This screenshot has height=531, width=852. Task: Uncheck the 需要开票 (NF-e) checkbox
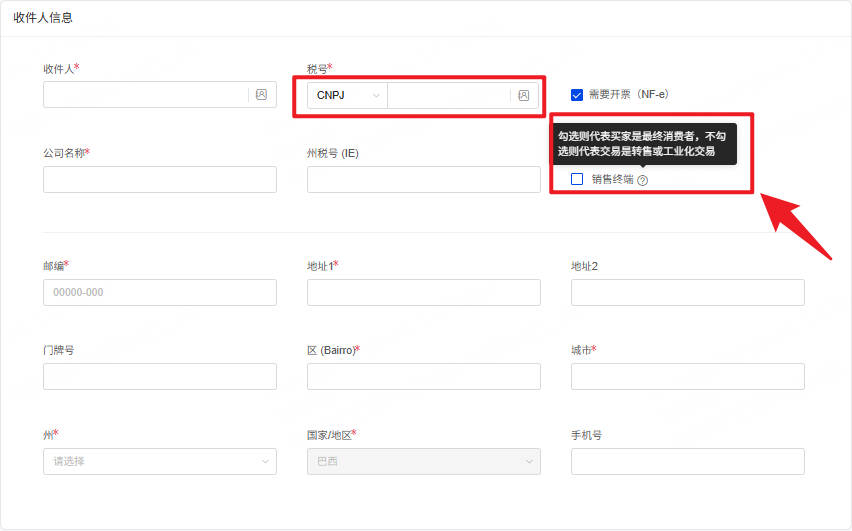click(577, 95)
